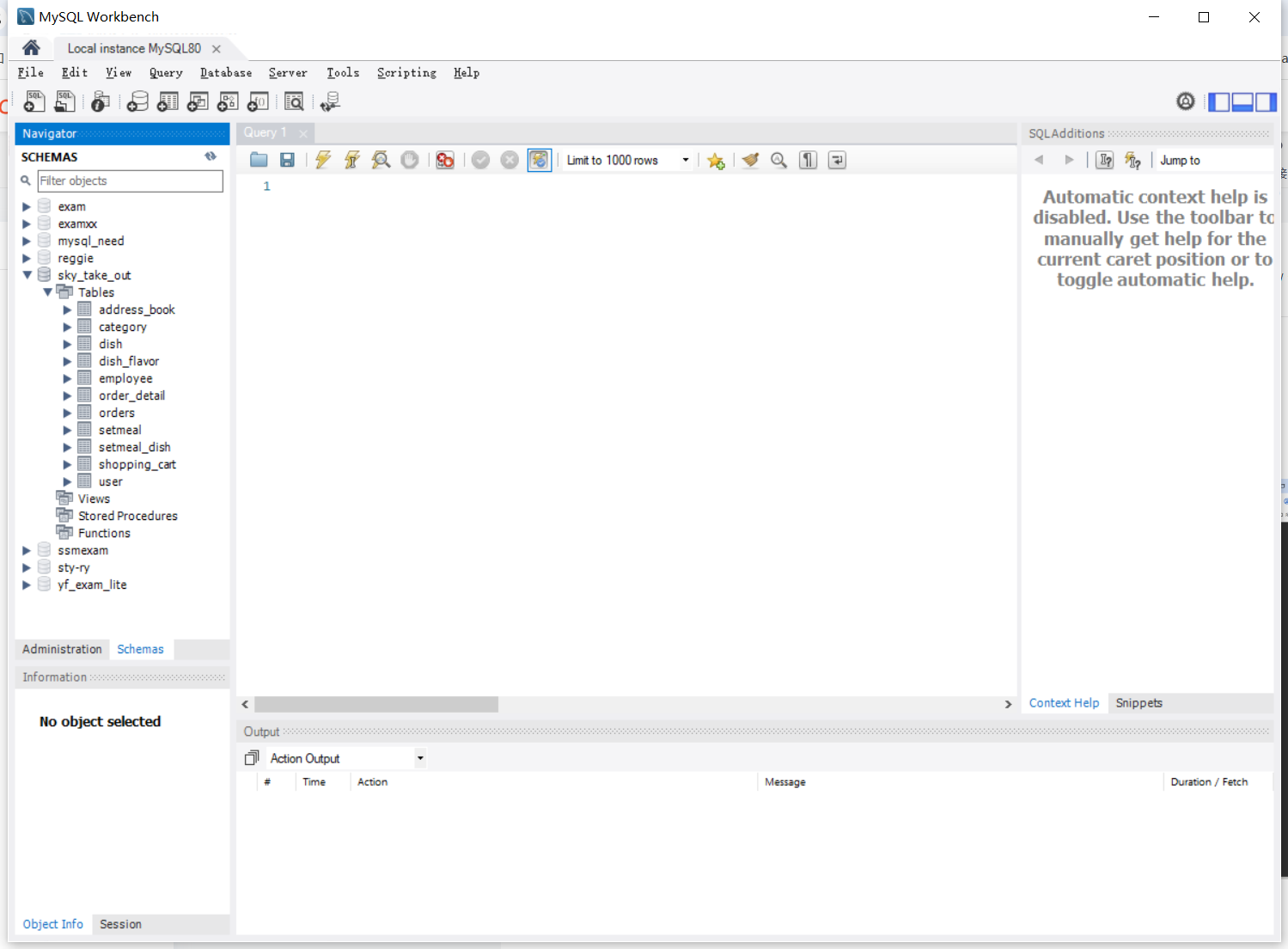This screenshot has width=1288, height=949.
Task: Open script file in query editor
Action: click(259, 160)
